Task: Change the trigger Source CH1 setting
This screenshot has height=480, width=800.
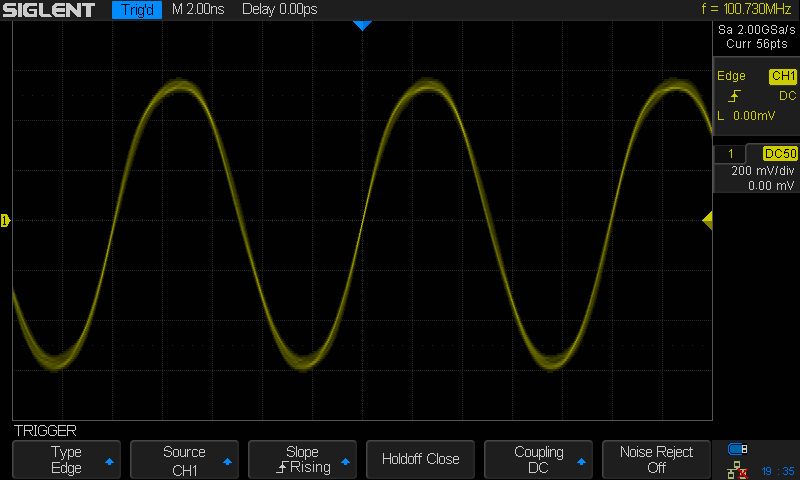Action: click(x=184, y=460)
